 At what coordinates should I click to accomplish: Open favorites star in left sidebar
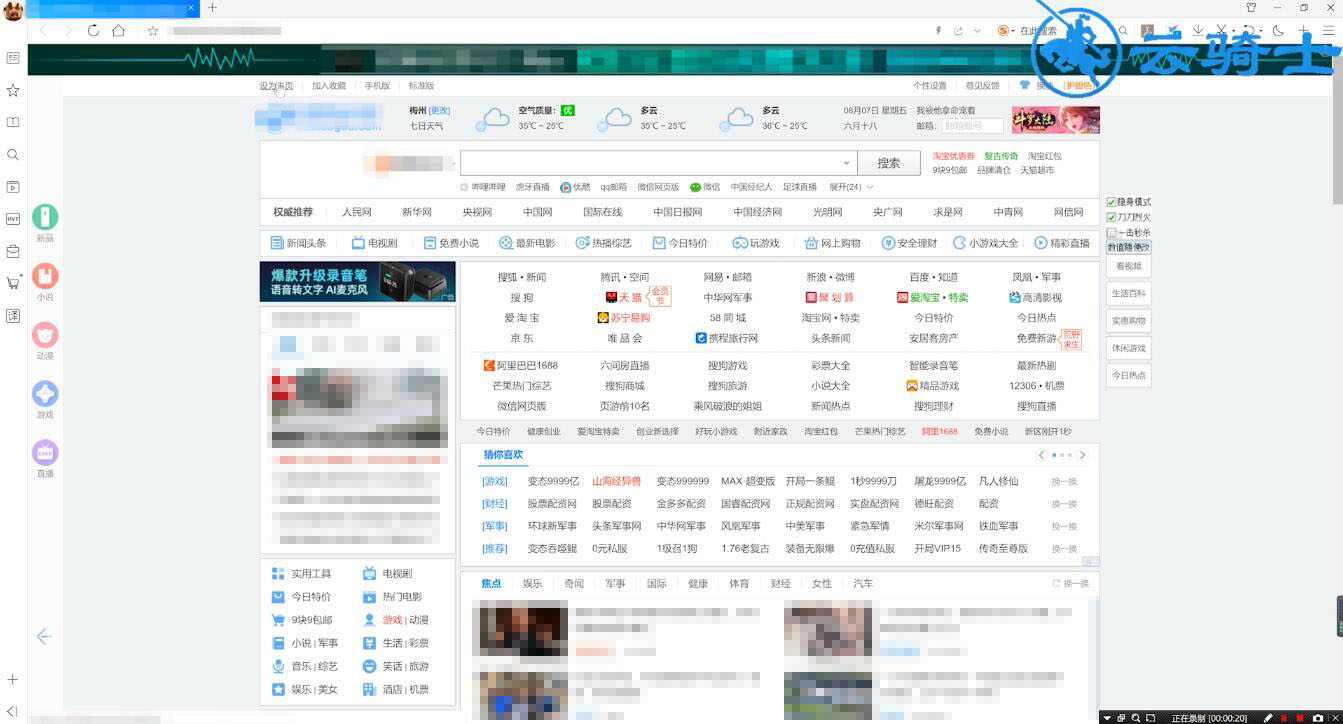tap(13, 90)
